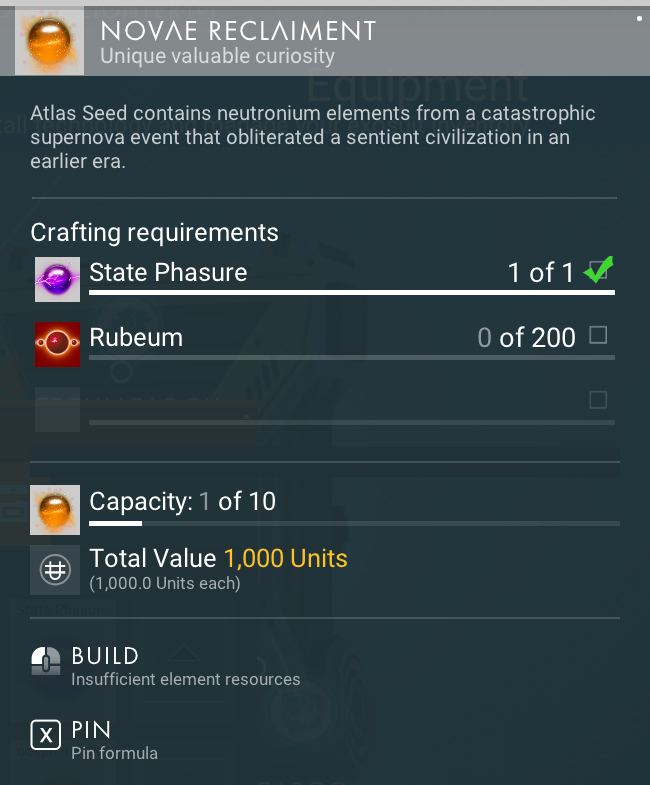Viewport: 650px width, 785px height.
Task: Click the State Phasure full progress bar
Action: click(x=352, y=292)
